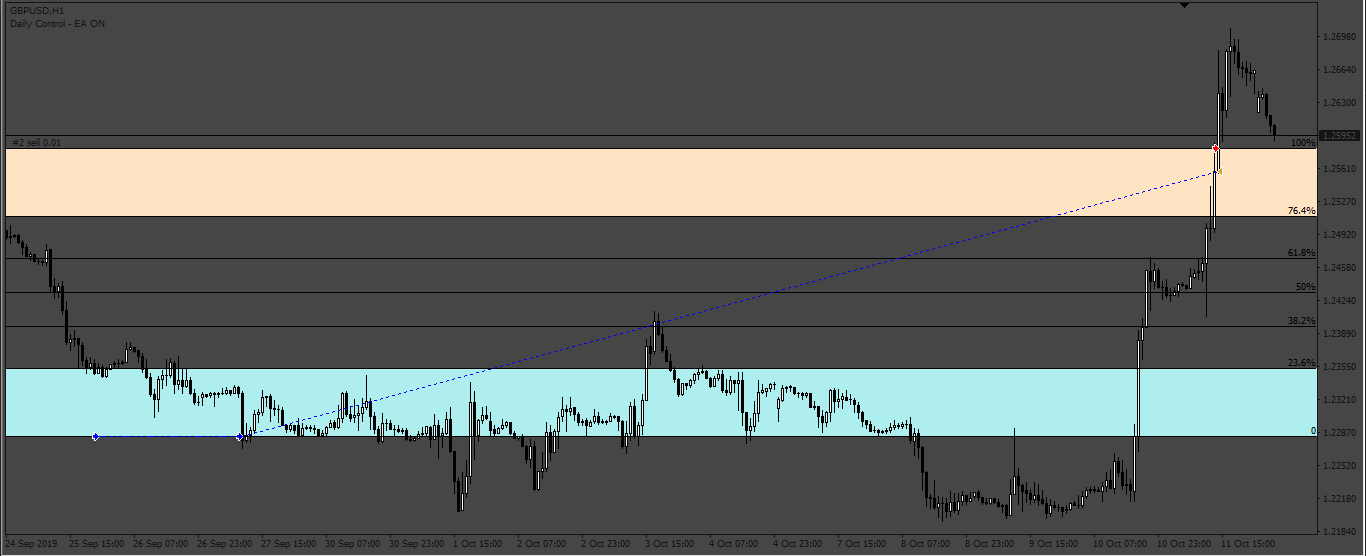Click the 10 Oct 07:00 time label
1366x556 pixels.
(1121, 544)
